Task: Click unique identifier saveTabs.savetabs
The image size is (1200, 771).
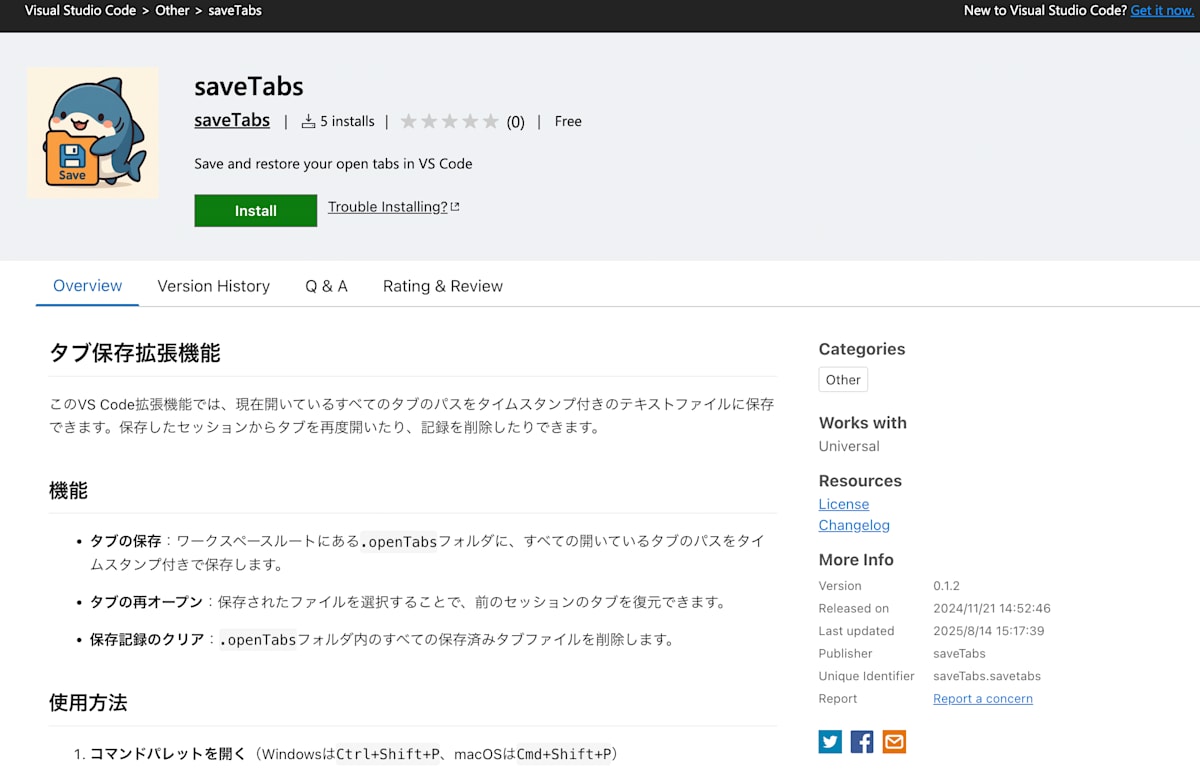Action: point(987,676)
